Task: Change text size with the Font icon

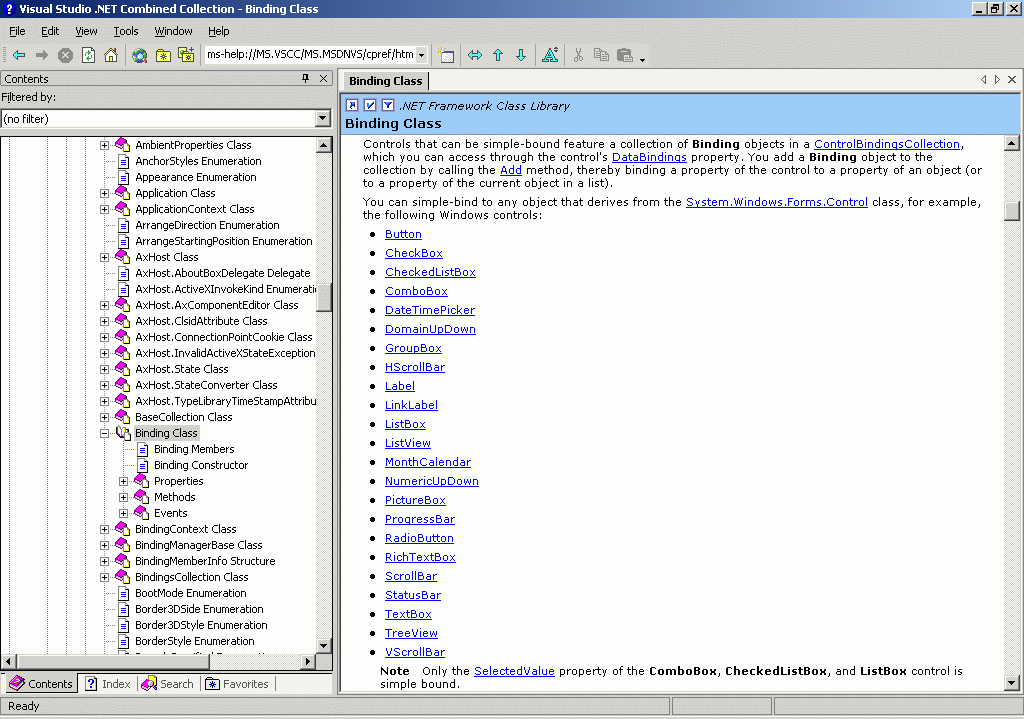Action: point(552,55)
